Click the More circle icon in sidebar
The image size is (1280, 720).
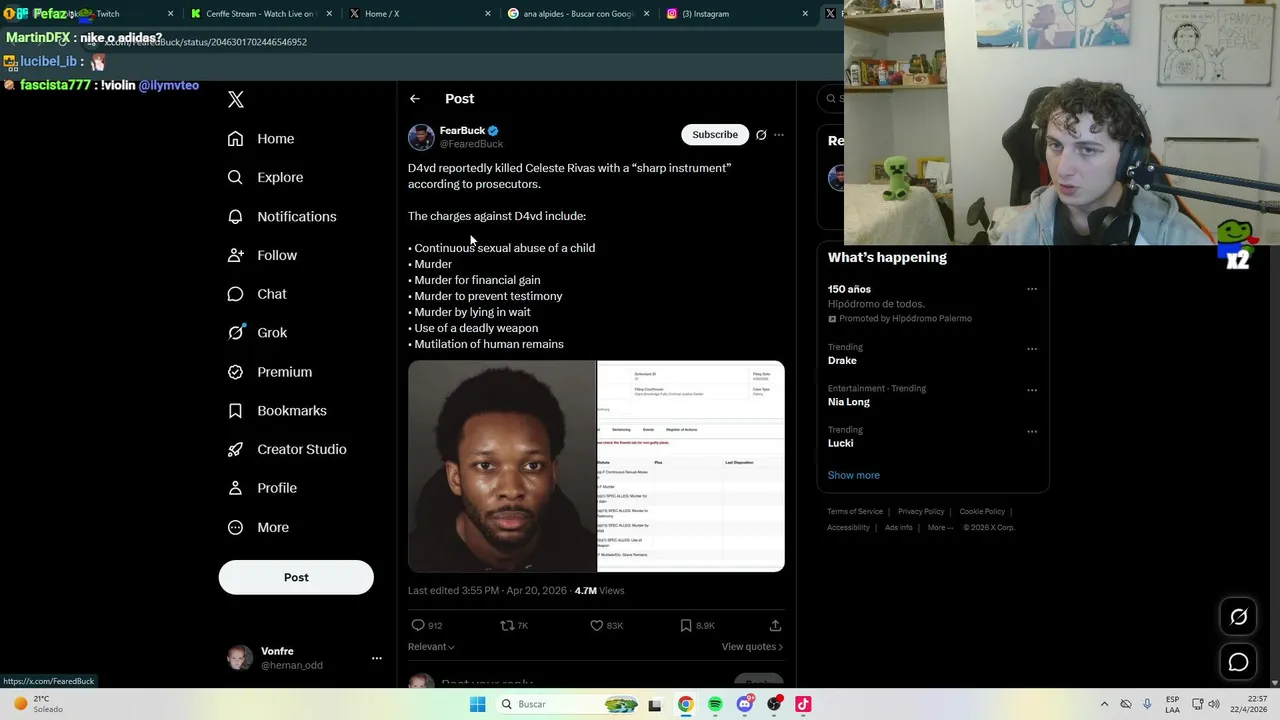[235, 527]
